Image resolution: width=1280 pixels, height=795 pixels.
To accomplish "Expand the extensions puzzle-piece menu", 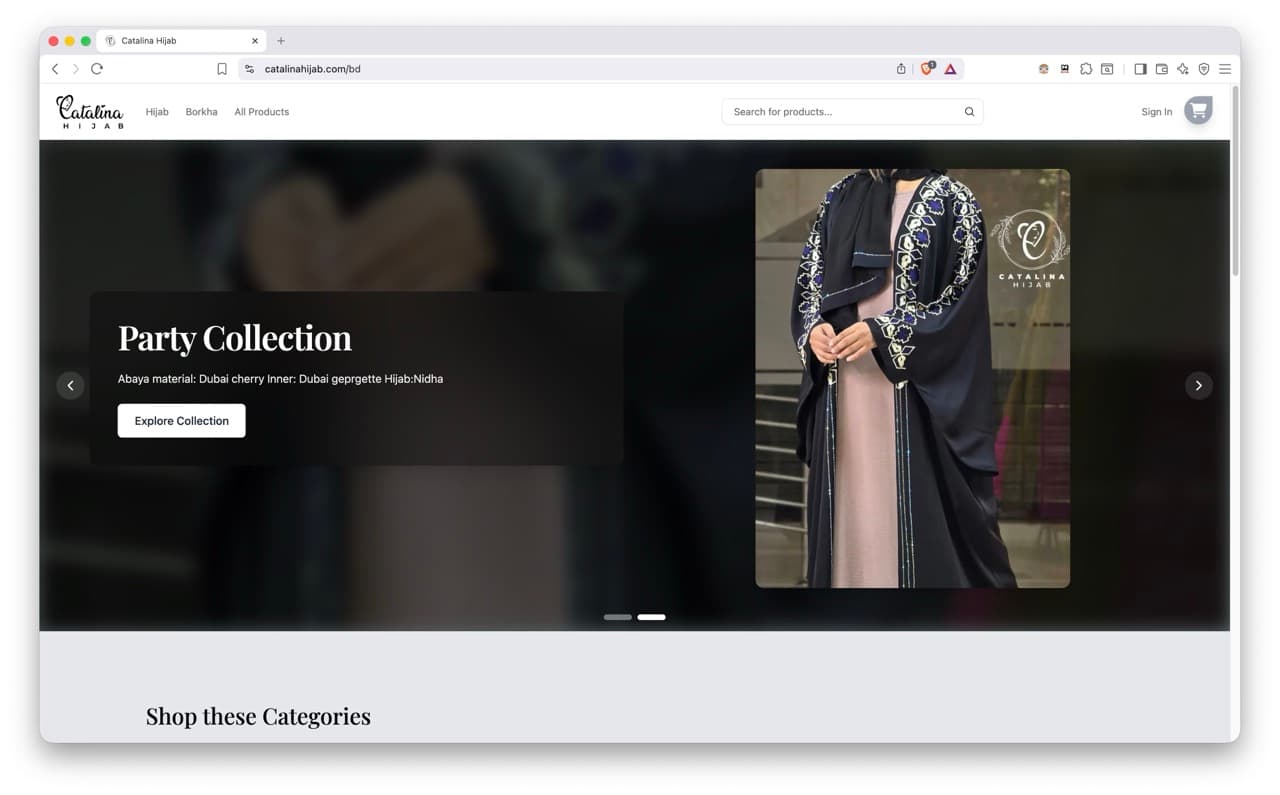I will (1086, 69).
